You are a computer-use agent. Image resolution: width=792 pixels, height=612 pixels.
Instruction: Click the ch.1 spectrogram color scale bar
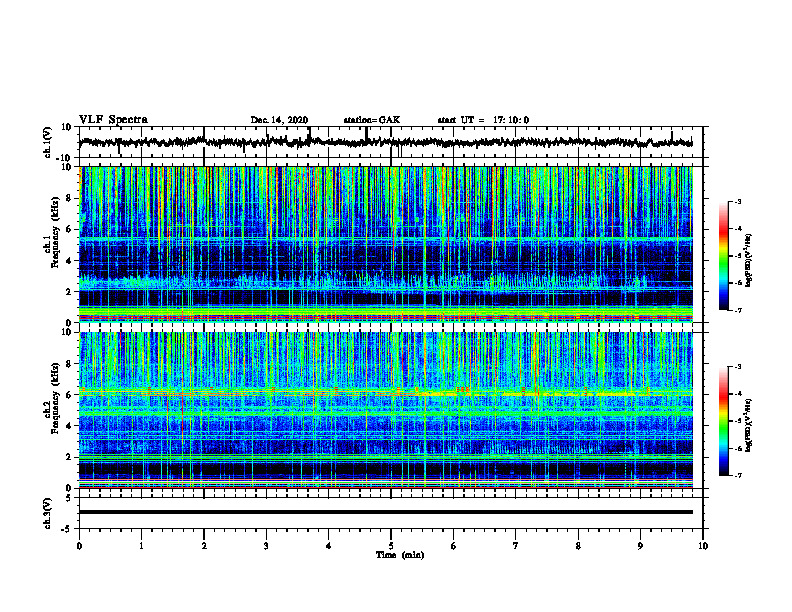[723, 256]
